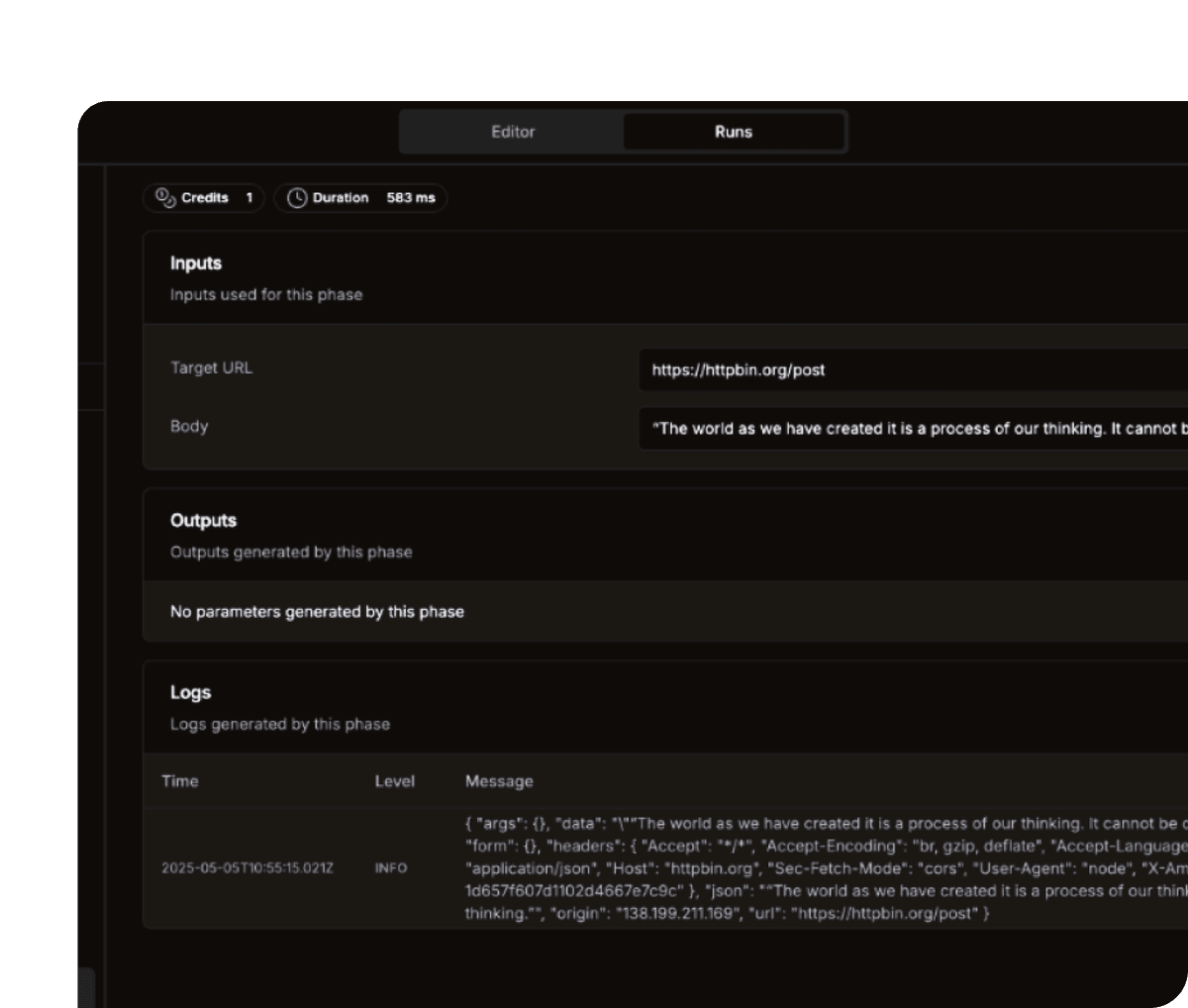Select the Inputs section heading
Viewport: 1188px width, 1008px height.
point(196,263)
